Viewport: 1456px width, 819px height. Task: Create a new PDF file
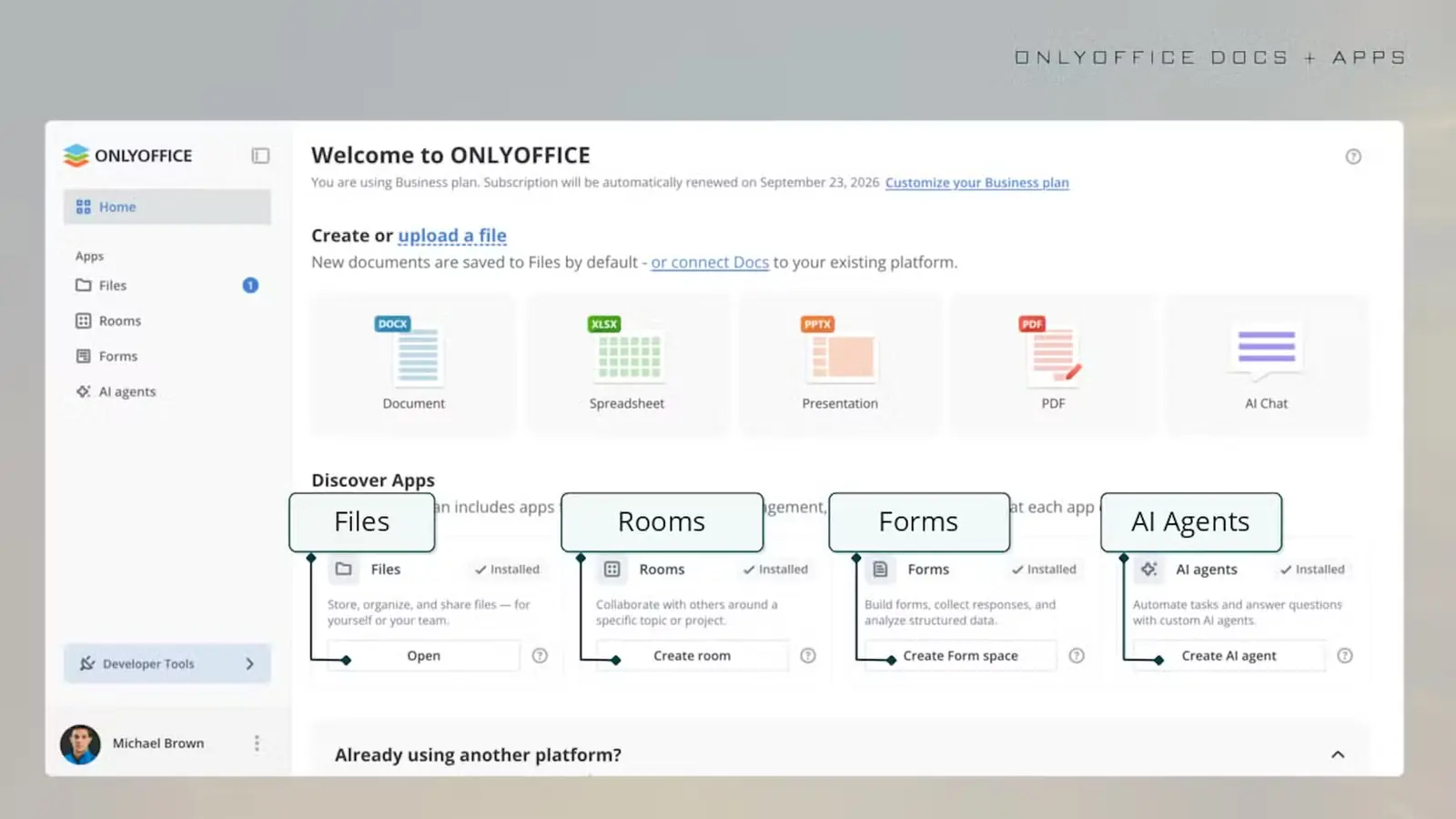[1053, 364]
